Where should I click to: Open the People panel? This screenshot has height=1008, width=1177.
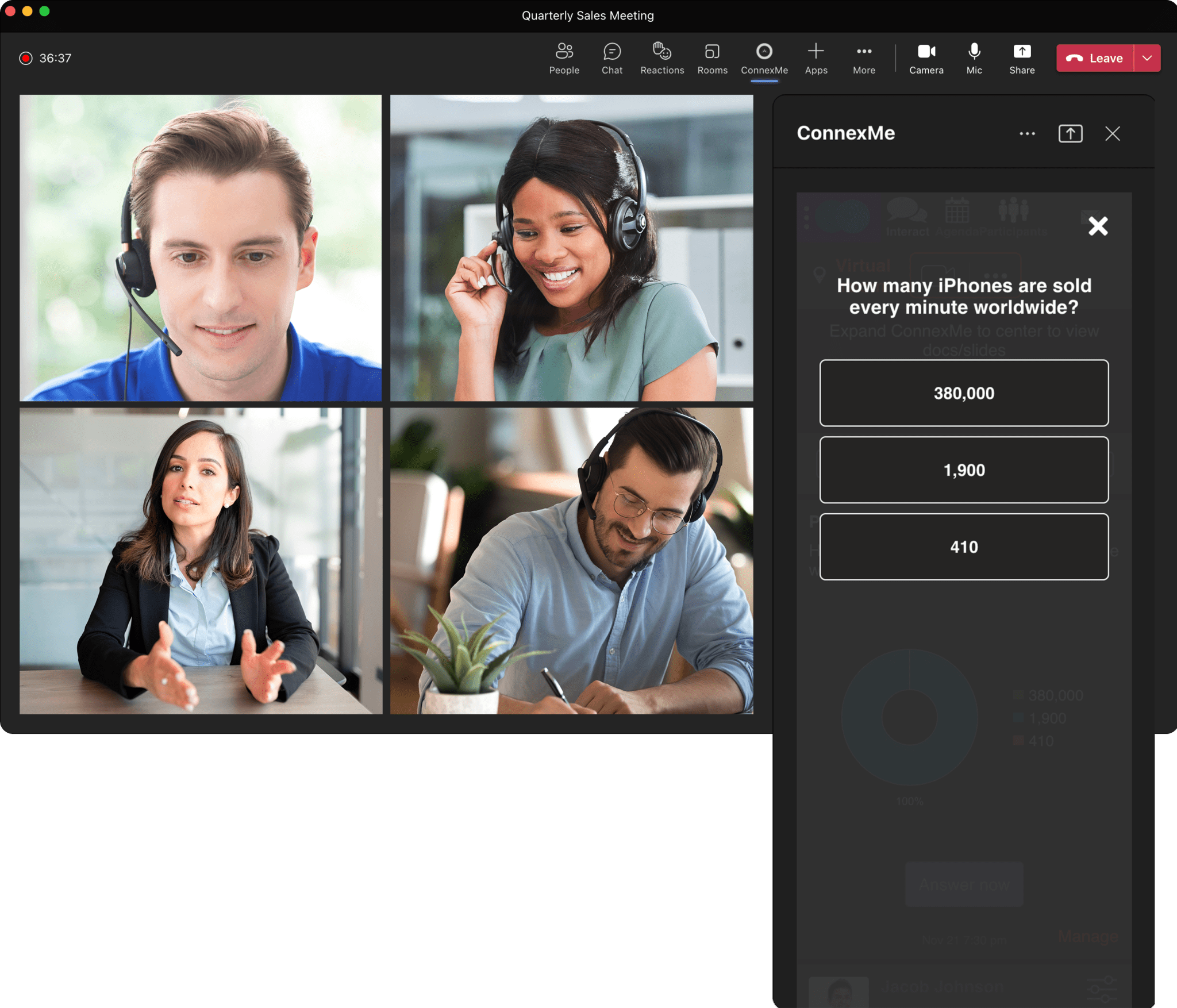point(564,57)
